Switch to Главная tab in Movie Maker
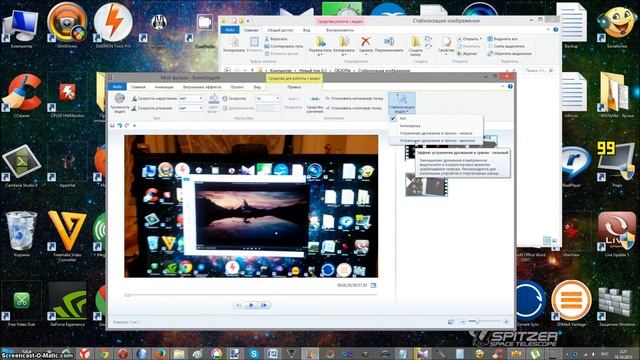This screenshot has height=360, width=640. pyautogui.click(x=138, y=87)
